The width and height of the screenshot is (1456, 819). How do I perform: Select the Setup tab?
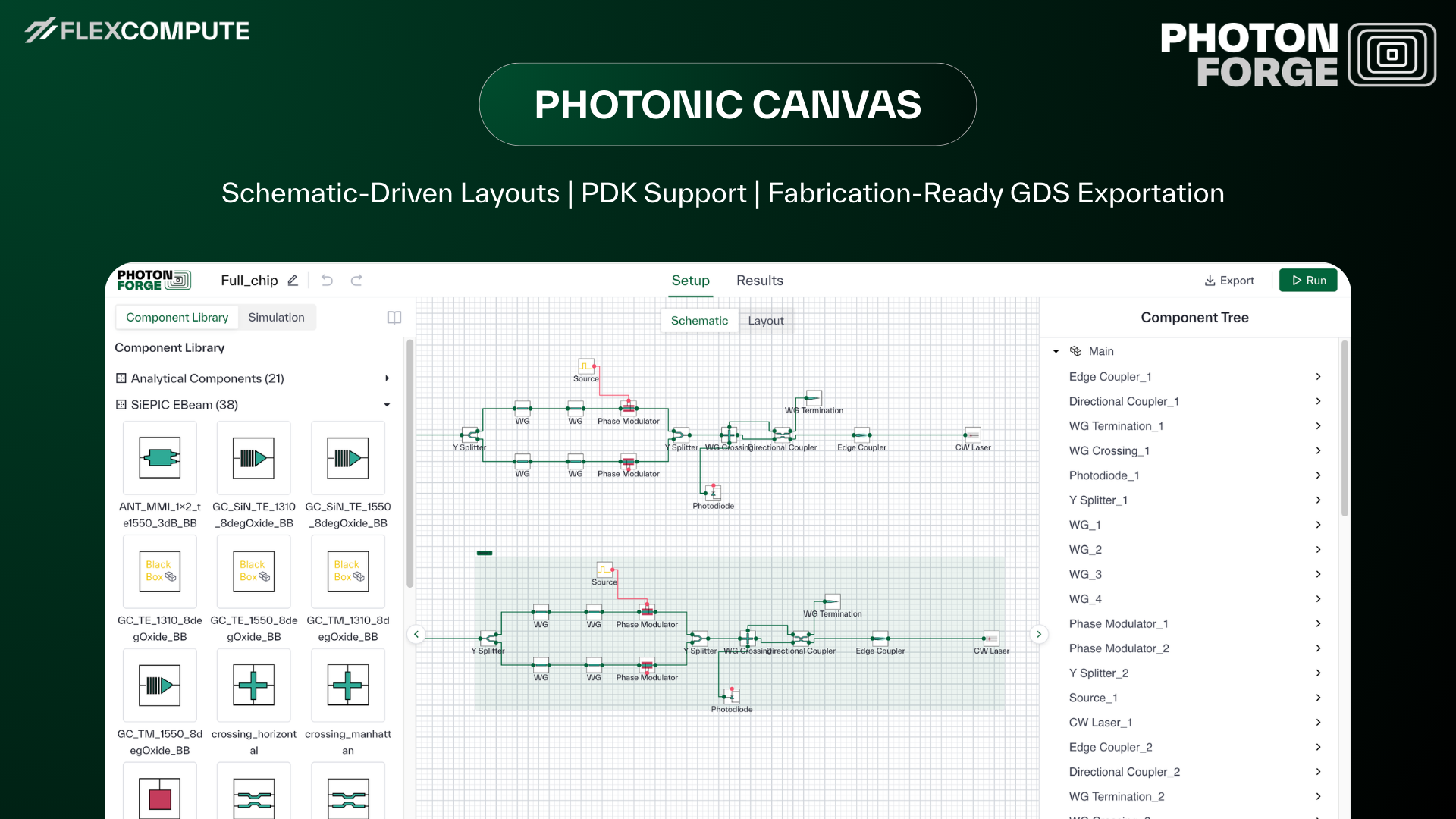point(690,280)
